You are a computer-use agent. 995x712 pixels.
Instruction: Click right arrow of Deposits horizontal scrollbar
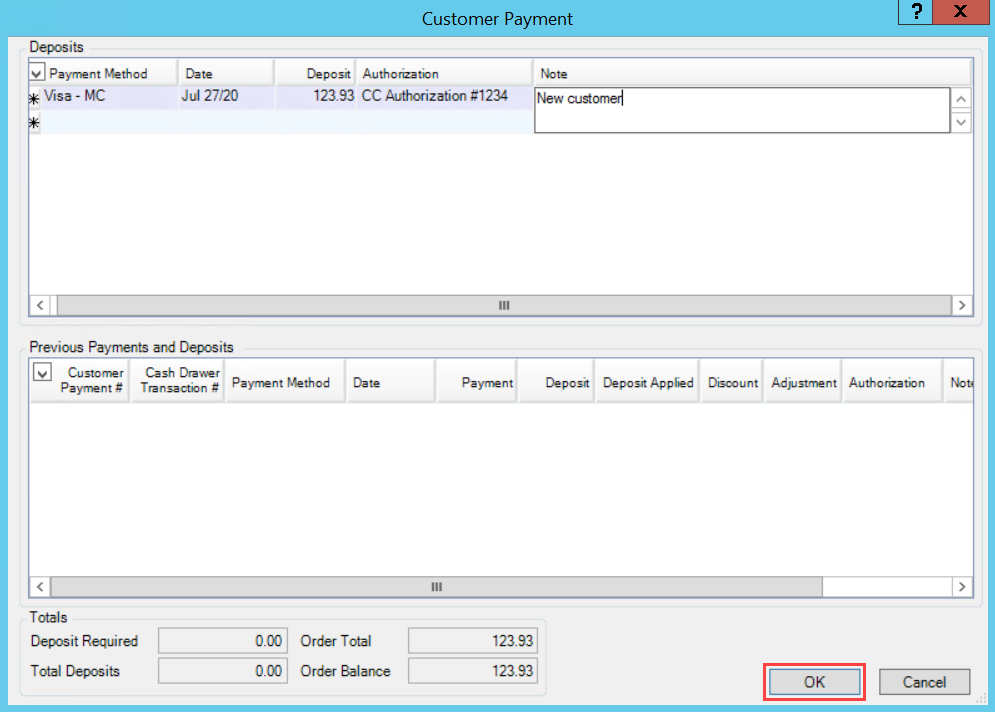(962, 305)
